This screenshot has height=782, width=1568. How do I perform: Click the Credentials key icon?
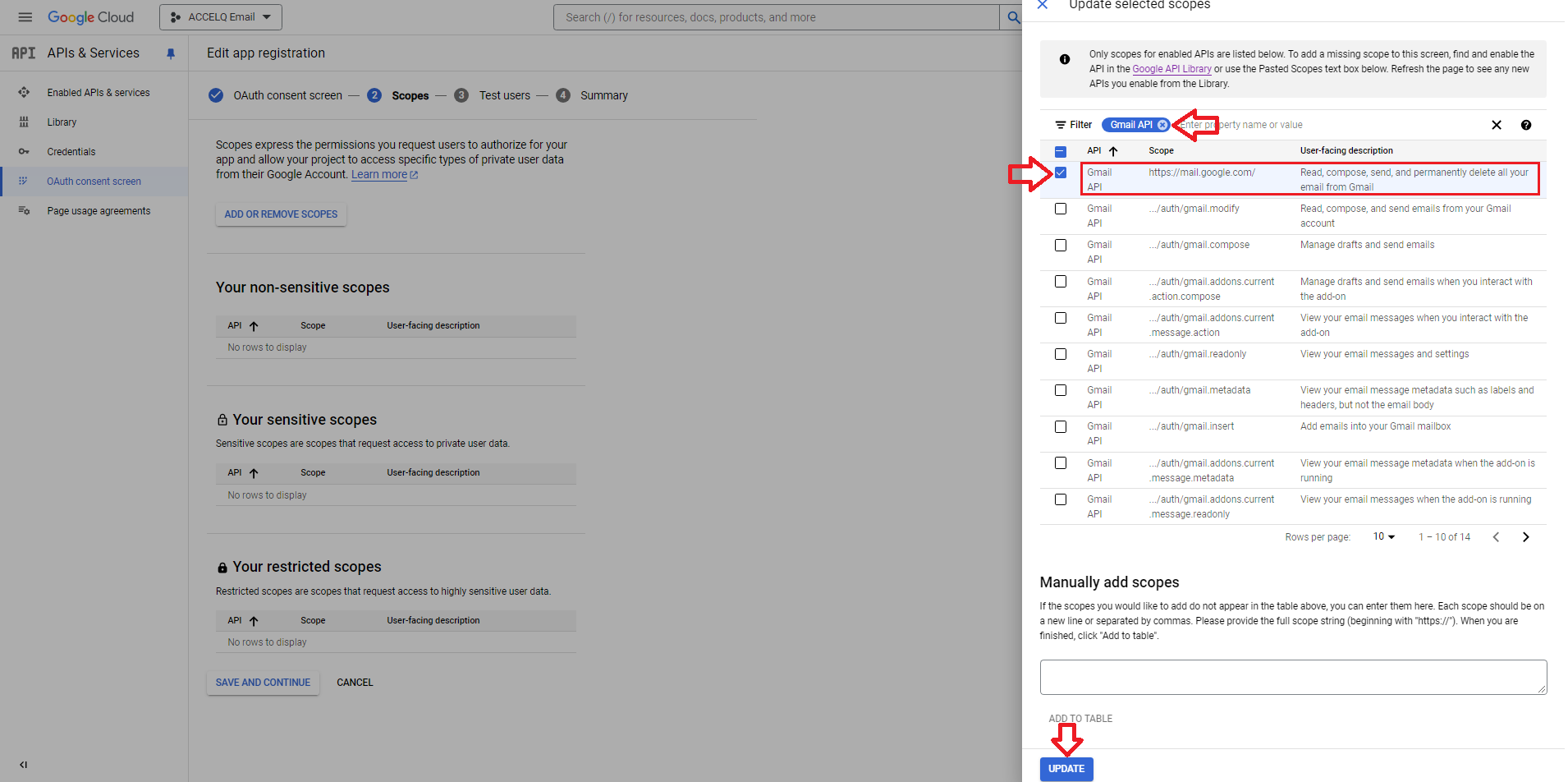click(24, 152)
